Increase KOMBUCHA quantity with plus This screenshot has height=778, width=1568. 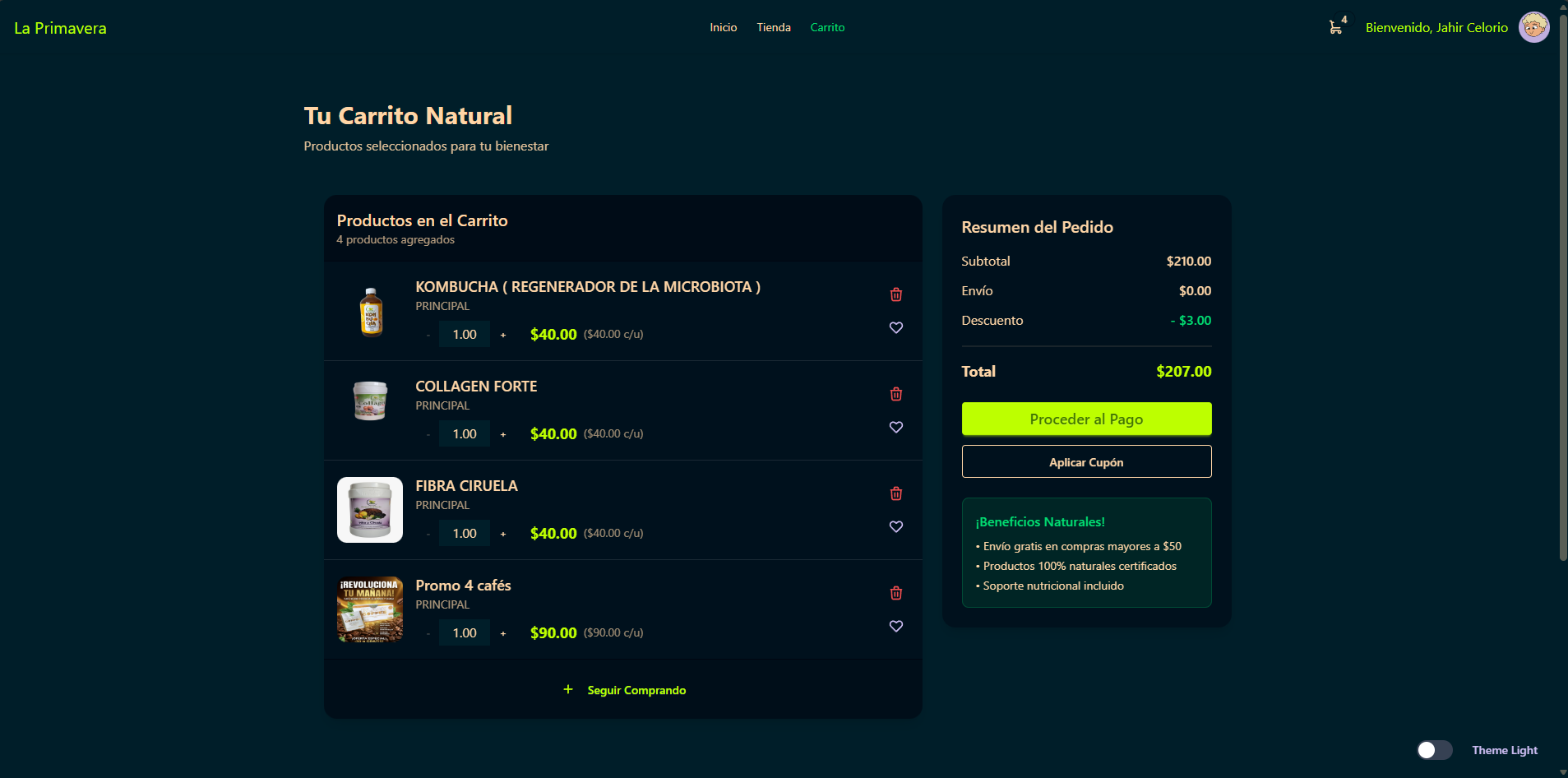click(503, 335)
